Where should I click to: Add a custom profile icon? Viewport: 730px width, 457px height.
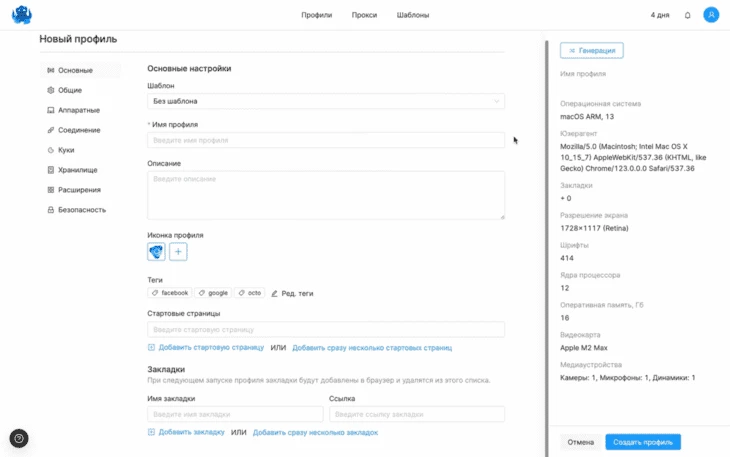point(178,252)
